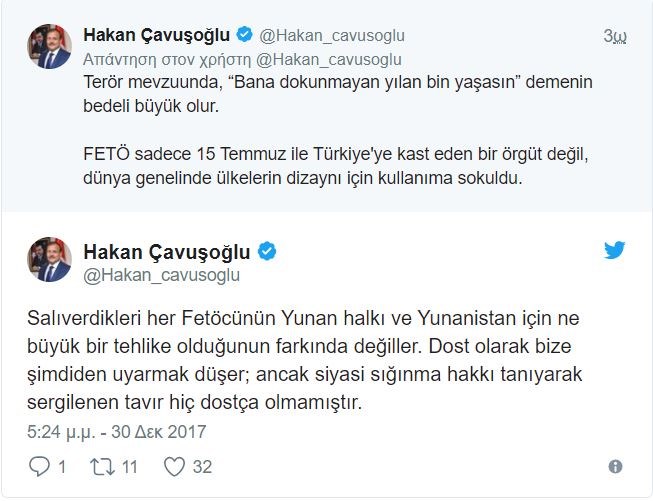Click the blue Twitter bird logo
This screenshot has height=501, width=653.
click(x=614, y=250)
